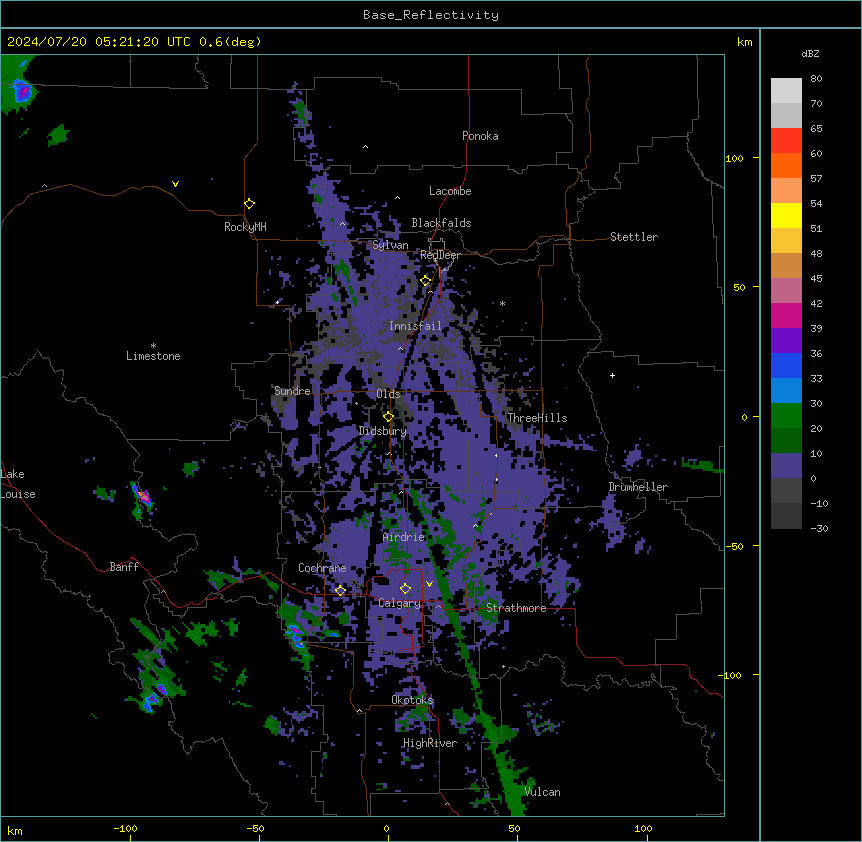Screen dimensions: 862x842
Task: Click the Calgary city label
Action: [400, 603]
